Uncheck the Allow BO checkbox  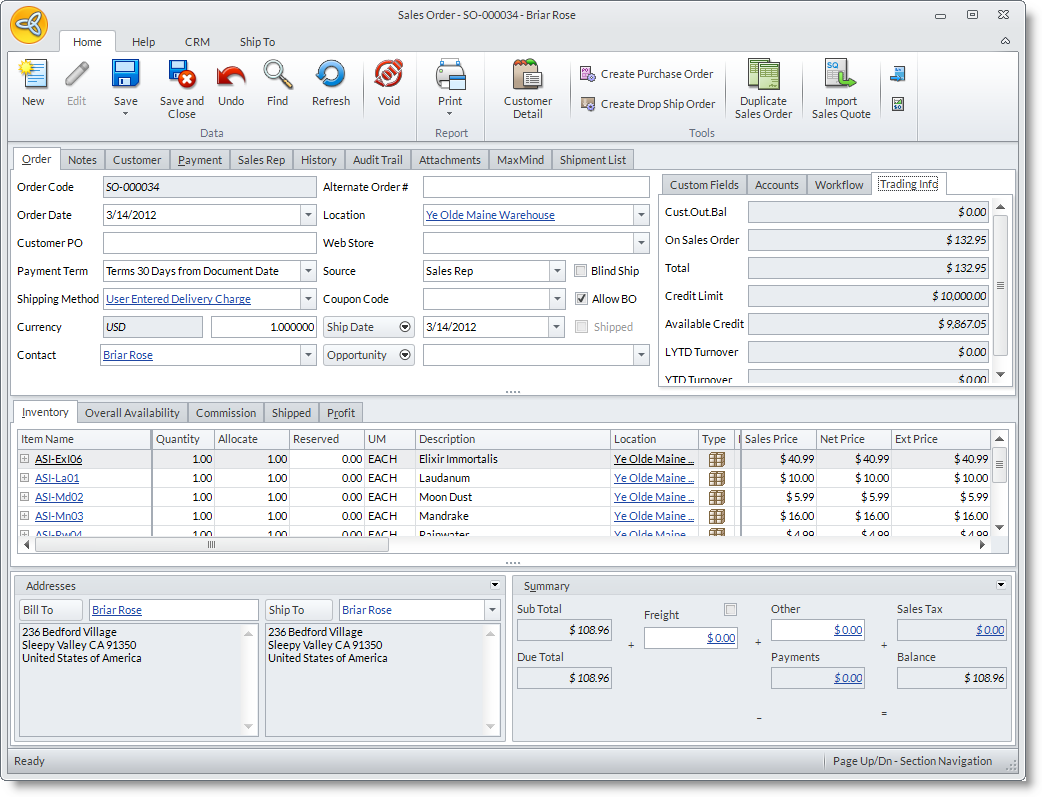(582, 299)
